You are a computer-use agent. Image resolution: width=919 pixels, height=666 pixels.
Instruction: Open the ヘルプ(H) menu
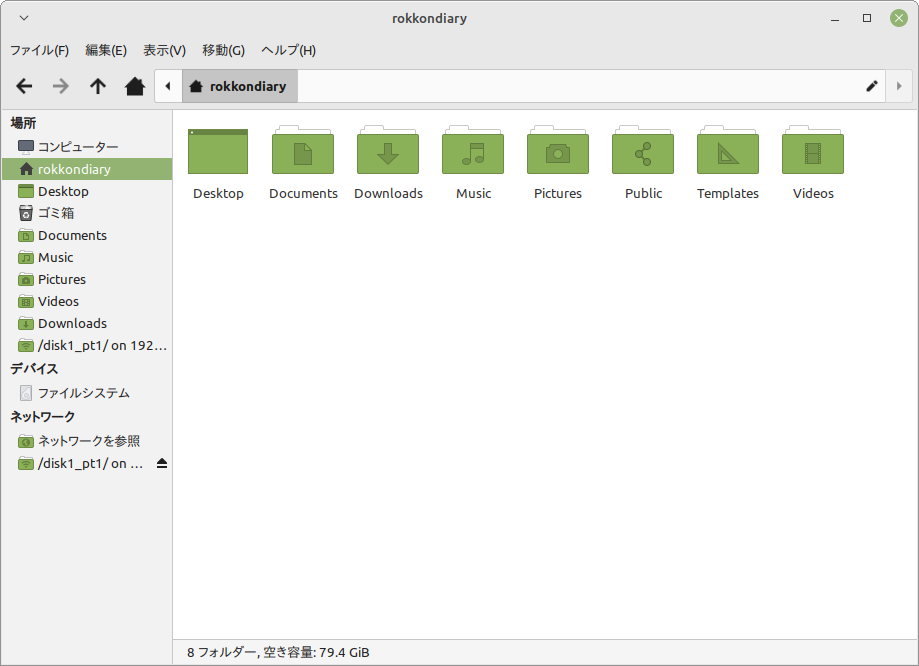(288, 50)
